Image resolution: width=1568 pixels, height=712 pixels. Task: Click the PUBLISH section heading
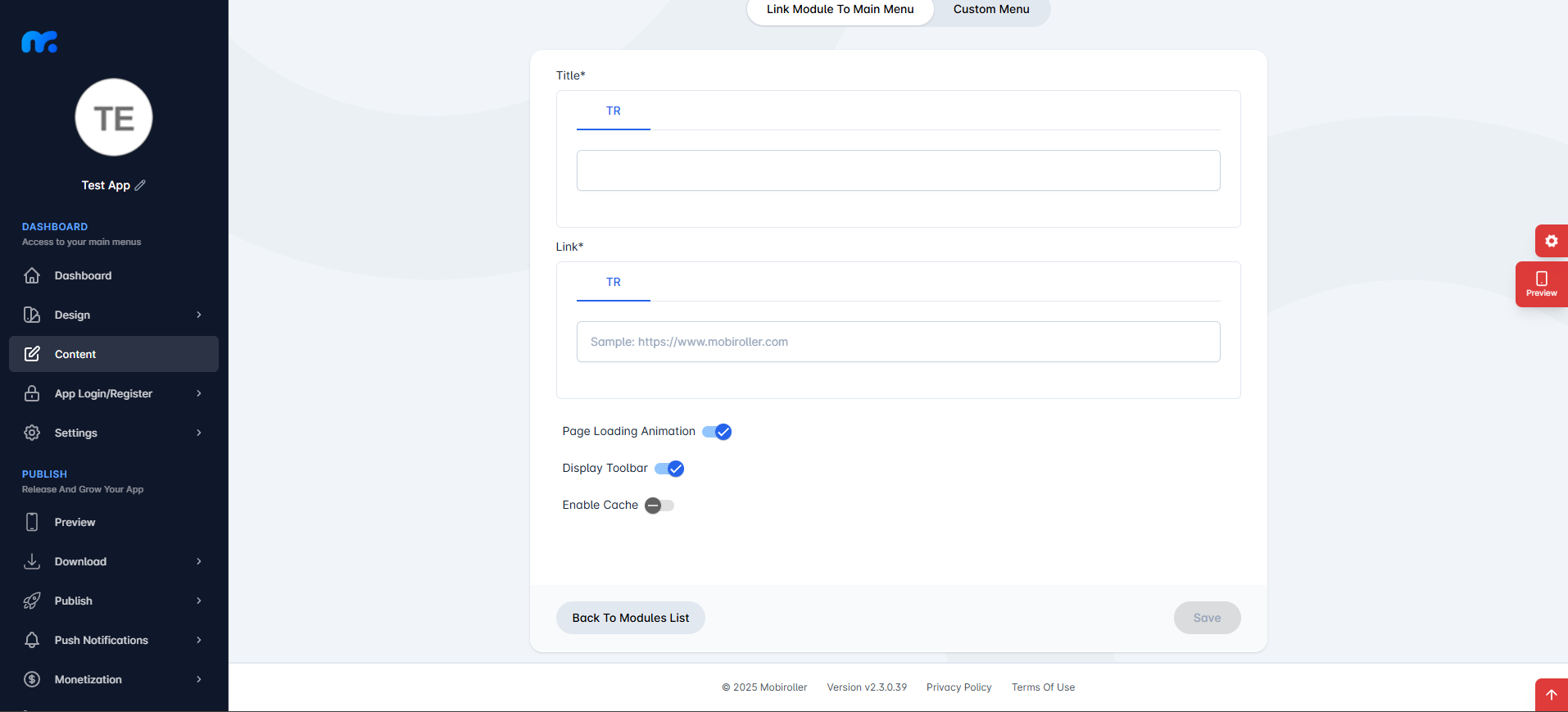[44, 474]
